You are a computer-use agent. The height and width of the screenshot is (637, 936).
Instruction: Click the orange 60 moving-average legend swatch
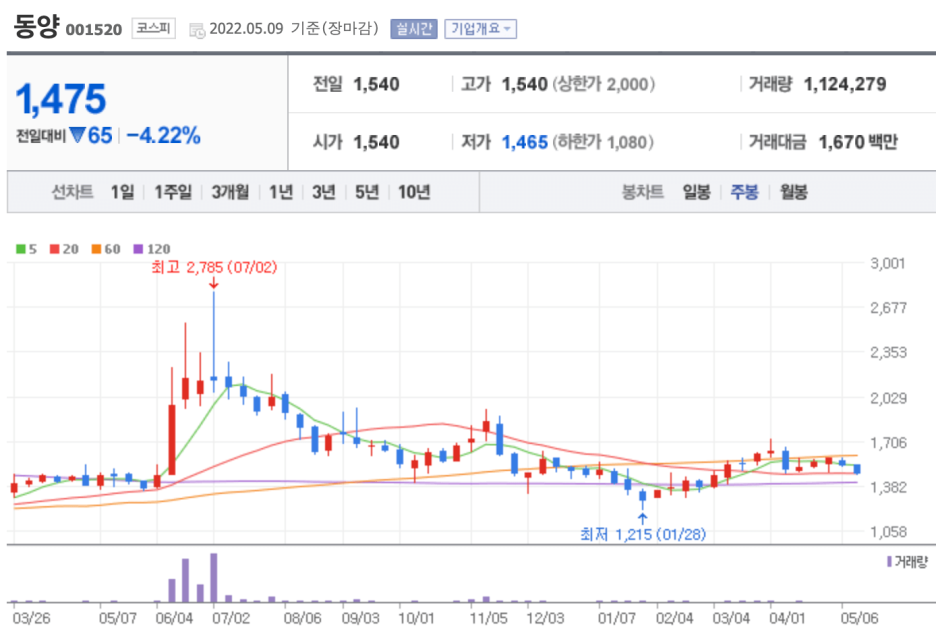tap(96, 249)
